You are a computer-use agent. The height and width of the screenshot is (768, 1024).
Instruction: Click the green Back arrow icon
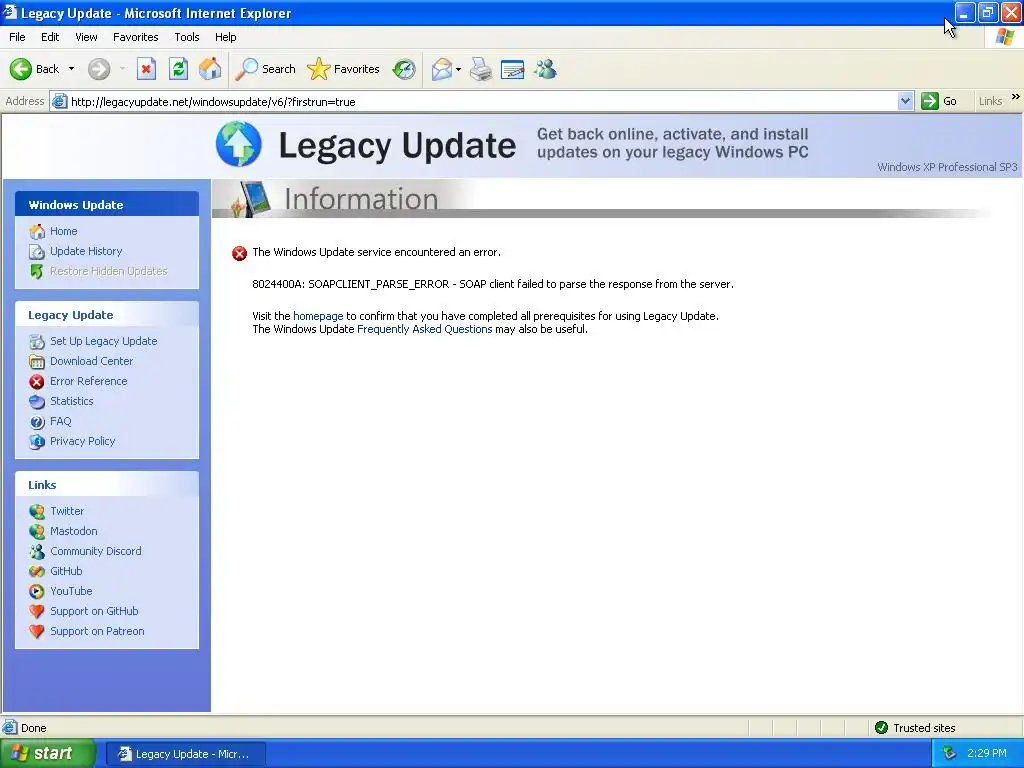(x=20, y=69)
